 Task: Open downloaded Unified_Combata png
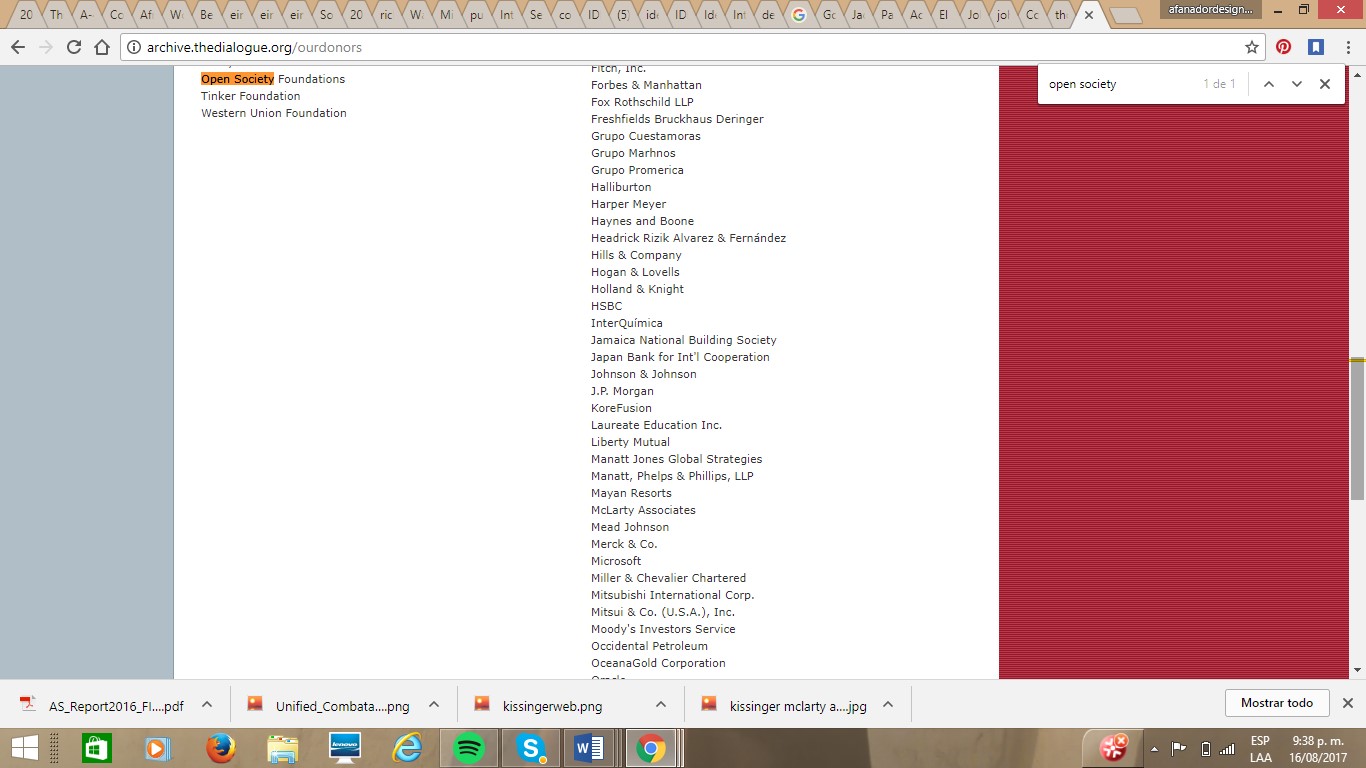[330, 704]
